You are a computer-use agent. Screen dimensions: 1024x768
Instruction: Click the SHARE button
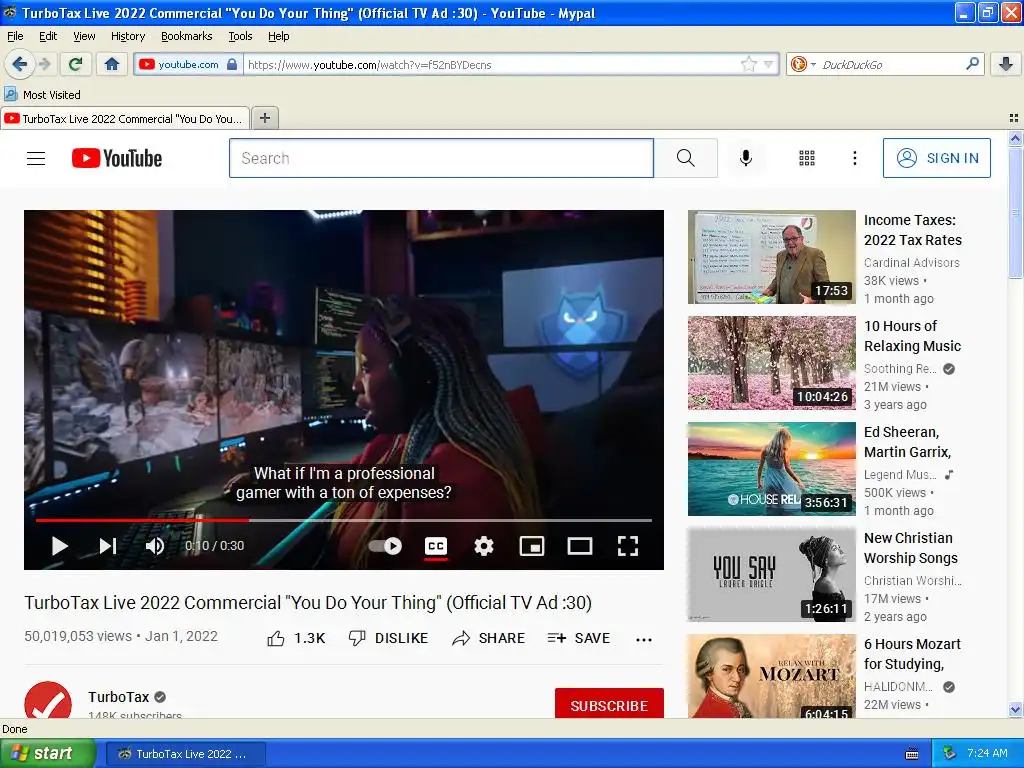click(x=488, y=638)
